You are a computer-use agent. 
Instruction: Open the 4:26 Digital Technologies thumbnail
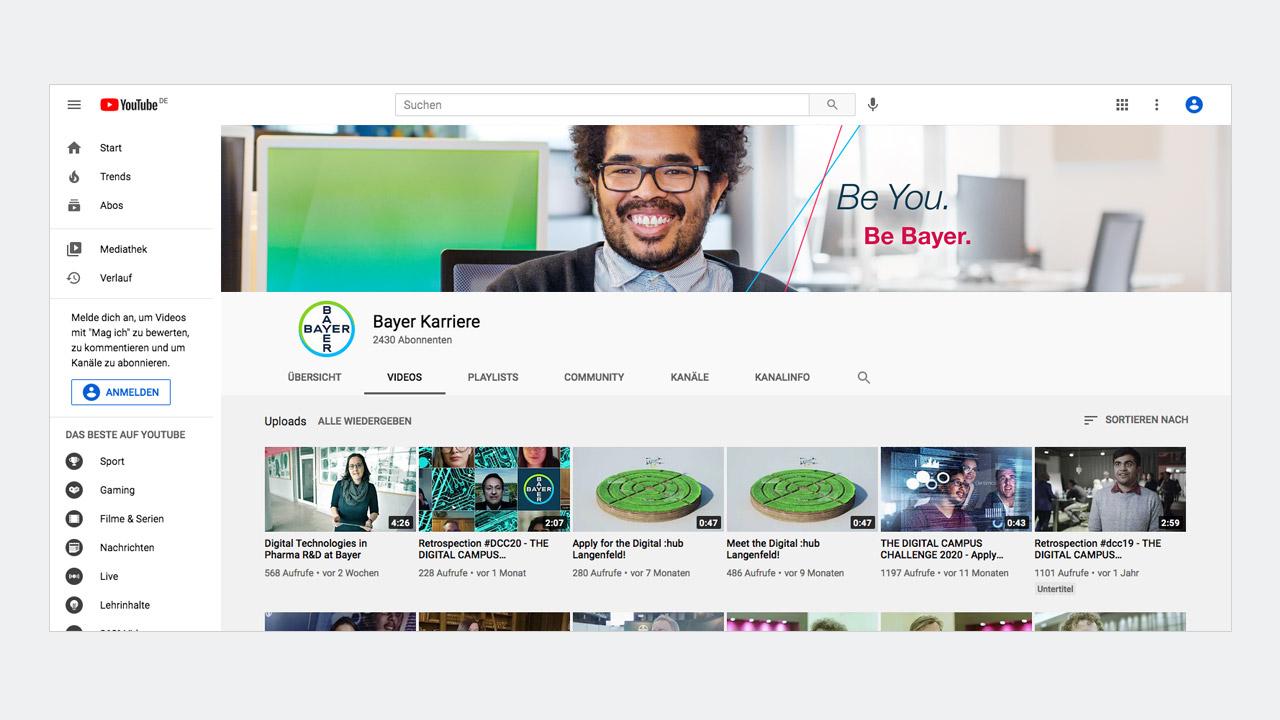340,489
